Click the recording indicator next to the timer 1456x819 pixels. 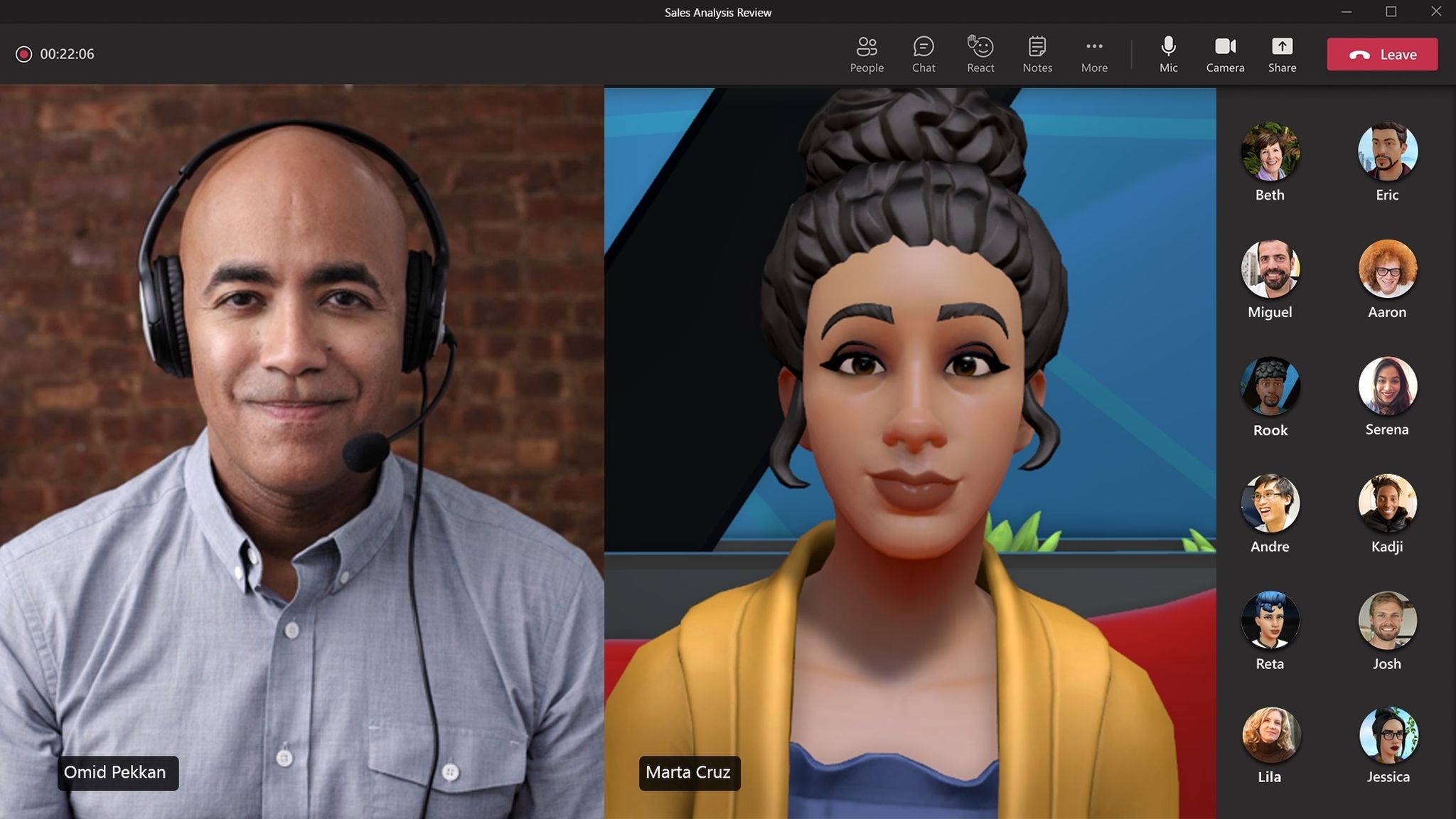[25, 53]
